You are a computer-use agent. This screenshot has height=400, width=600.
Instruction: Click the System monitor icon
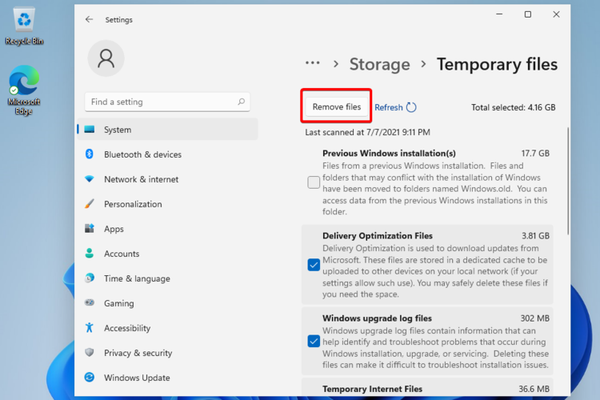click(x=90, y=129)
